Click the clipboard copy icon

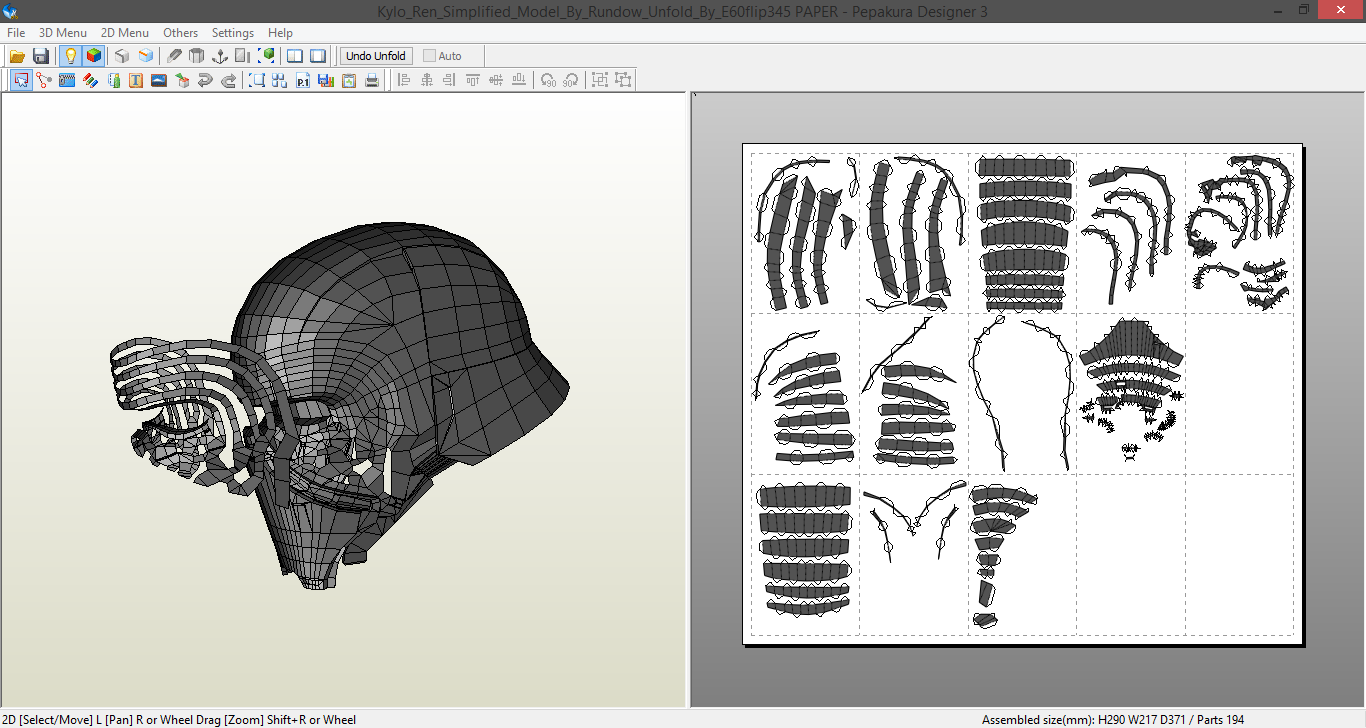tap(349, 80)
